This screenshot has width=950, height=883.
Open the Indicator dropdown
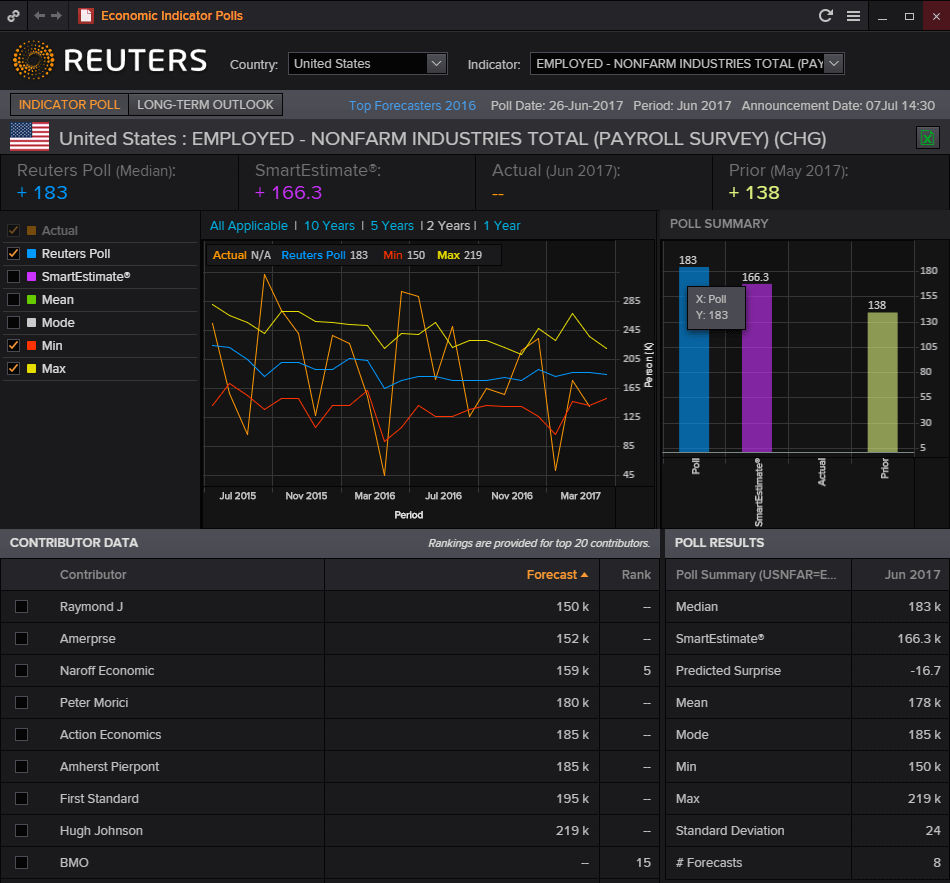(687, 64)
